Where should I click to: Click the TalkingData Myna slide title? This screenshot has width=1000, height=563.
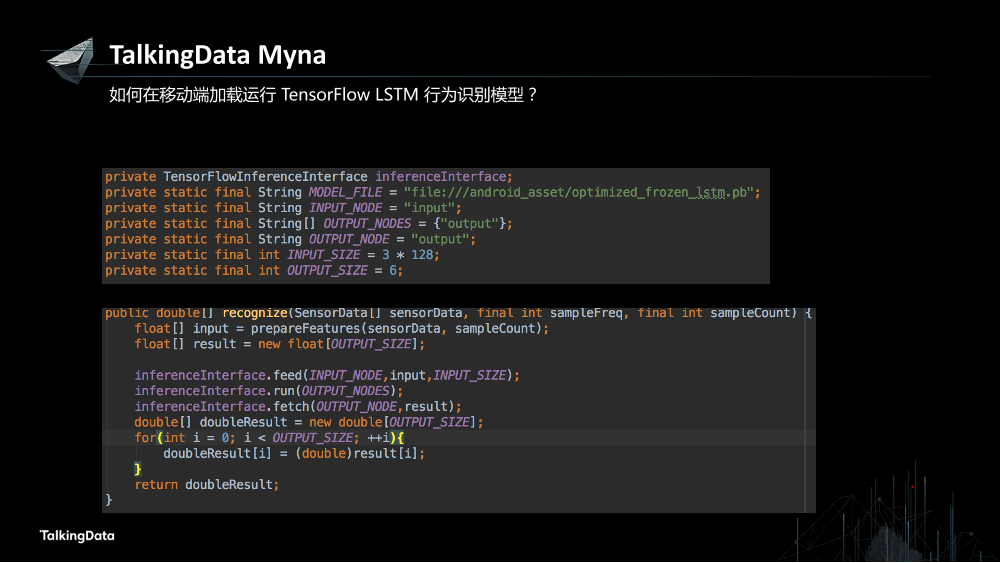pyautogui.click(x=217, y=55)
